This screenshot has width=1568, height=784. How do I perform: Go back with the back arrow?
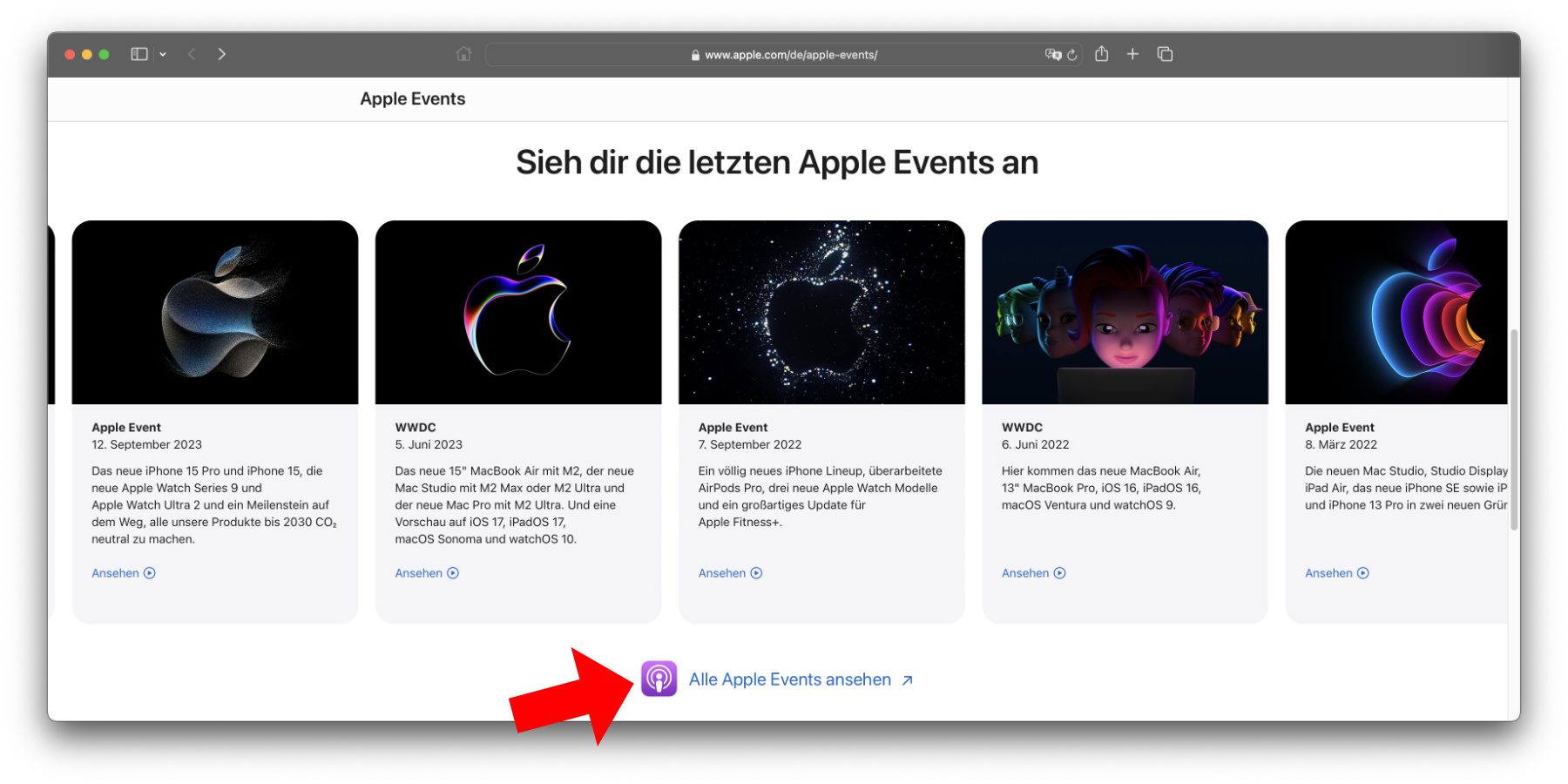pos(192,54)
